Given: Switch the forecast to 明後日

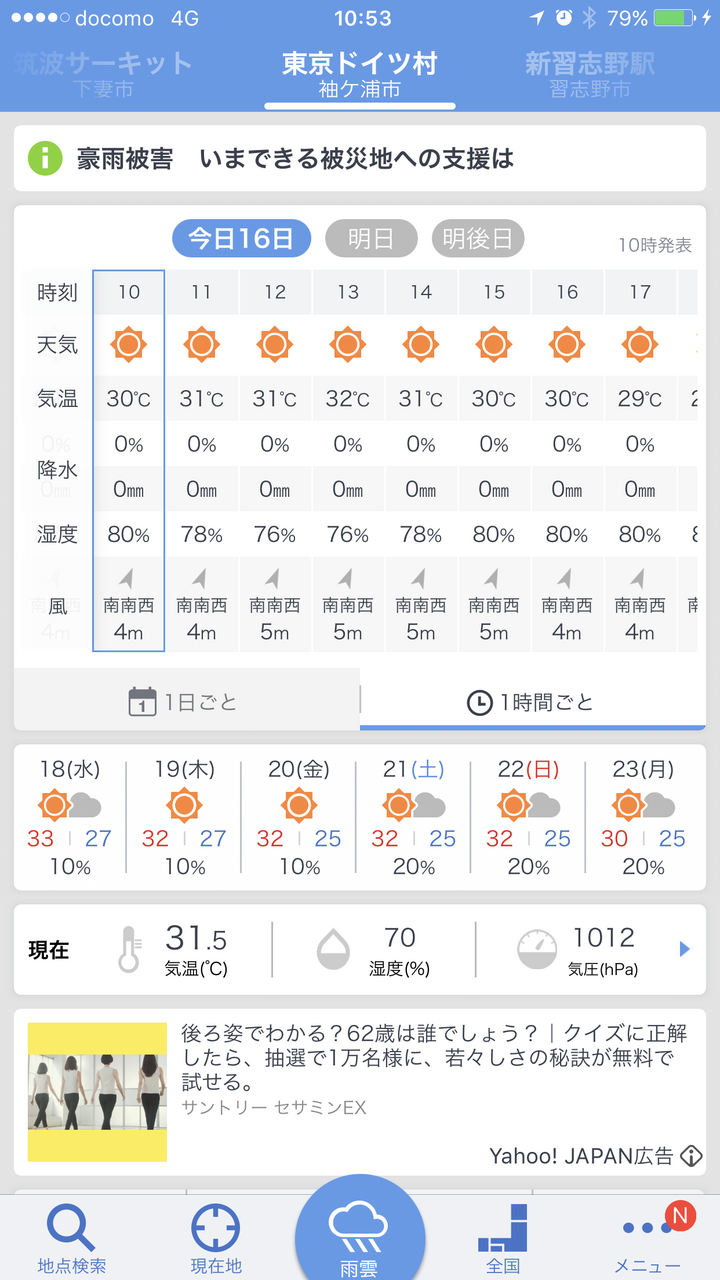Looking at the screenshot, I should [x=478, y=239].
